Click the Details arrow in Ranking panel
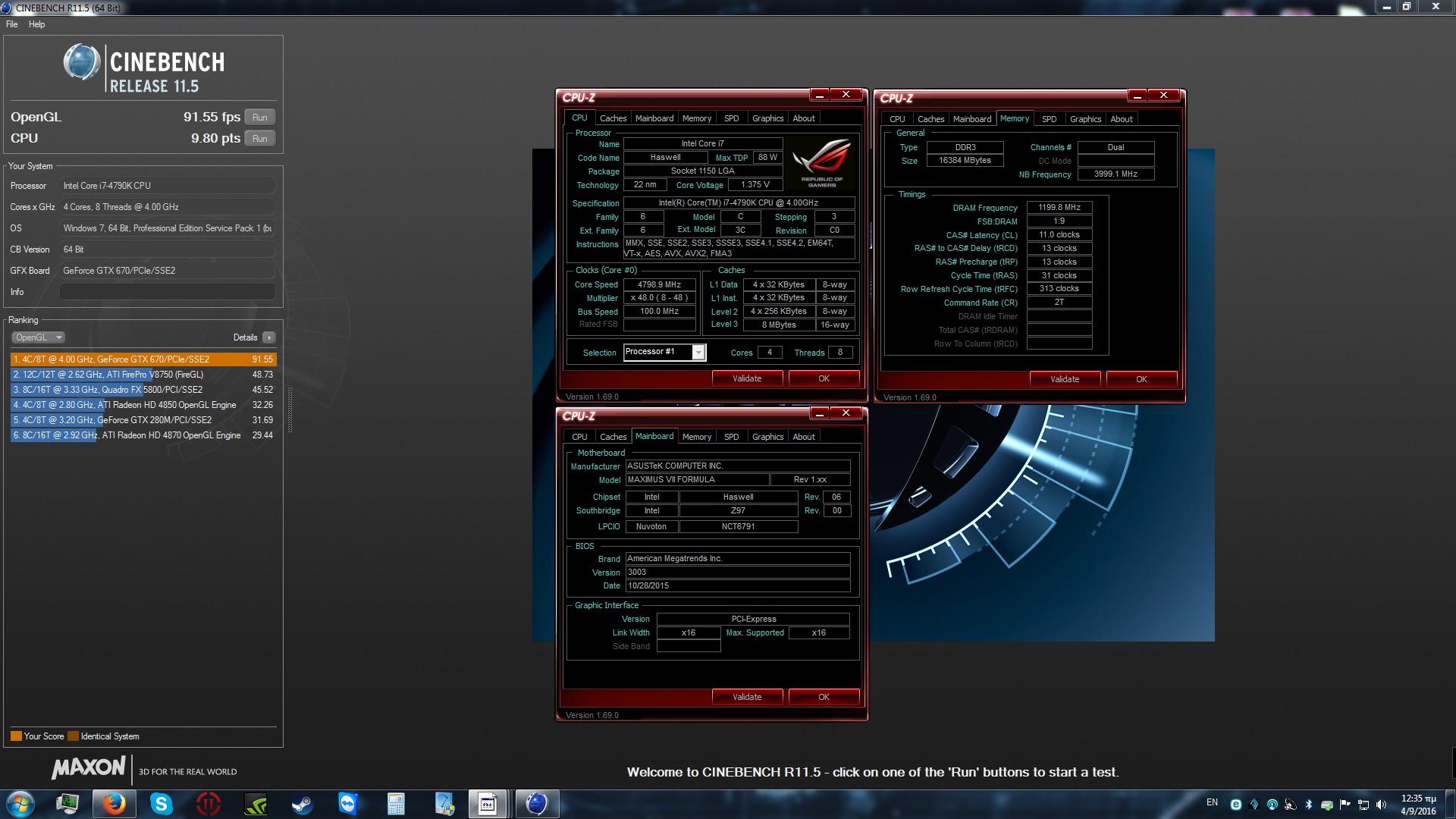This screenshot has width=1456, height=819. click(x=269, y=337)
